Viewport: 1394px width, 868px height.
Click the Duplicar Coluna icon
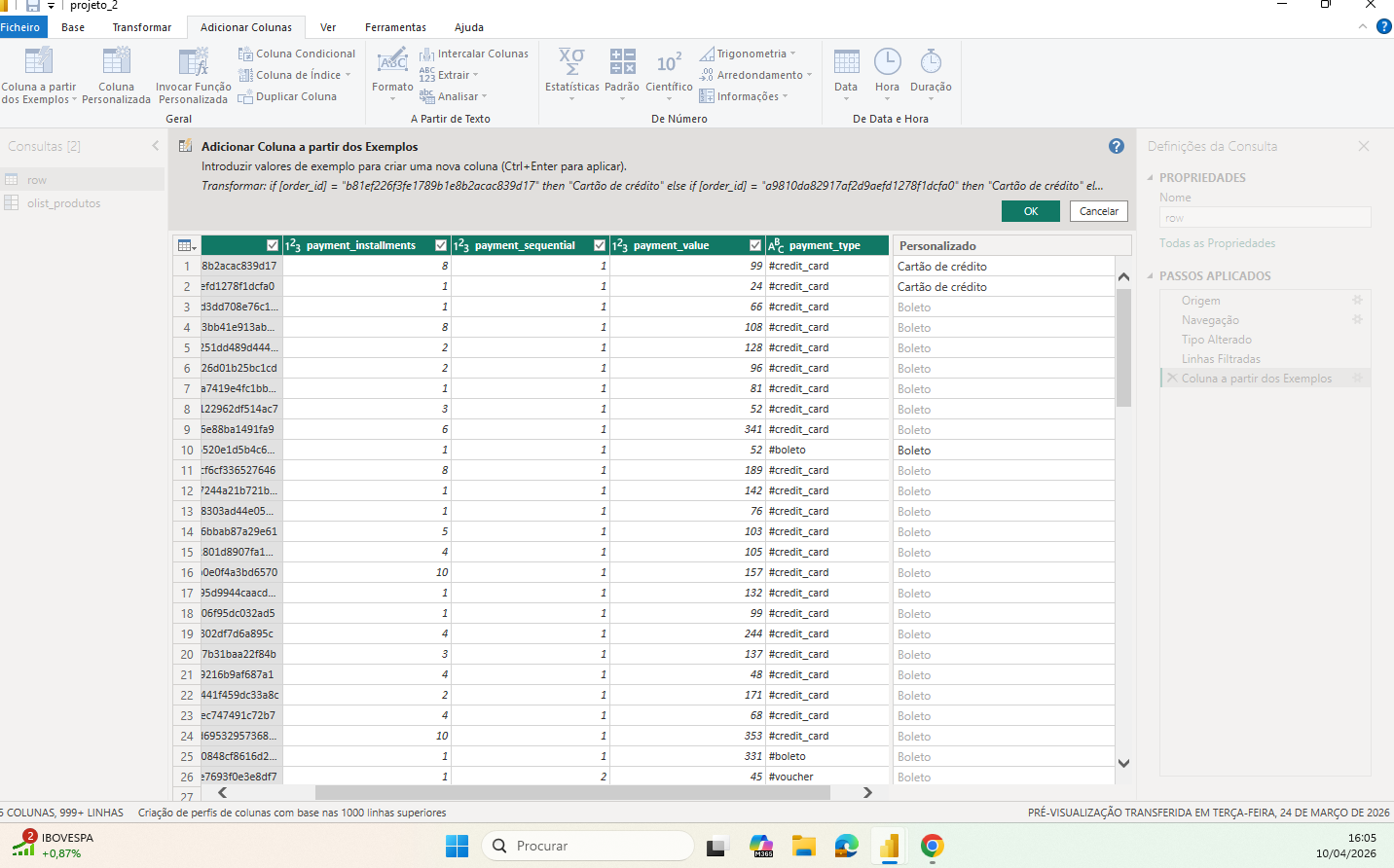245,96
